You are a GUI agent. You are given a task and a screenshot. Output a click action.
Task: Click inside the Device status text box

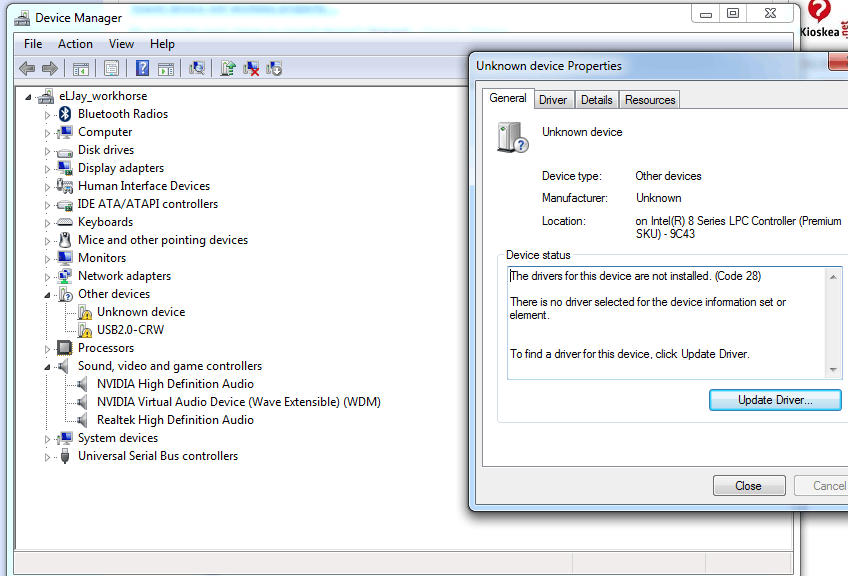click(667, 322)
